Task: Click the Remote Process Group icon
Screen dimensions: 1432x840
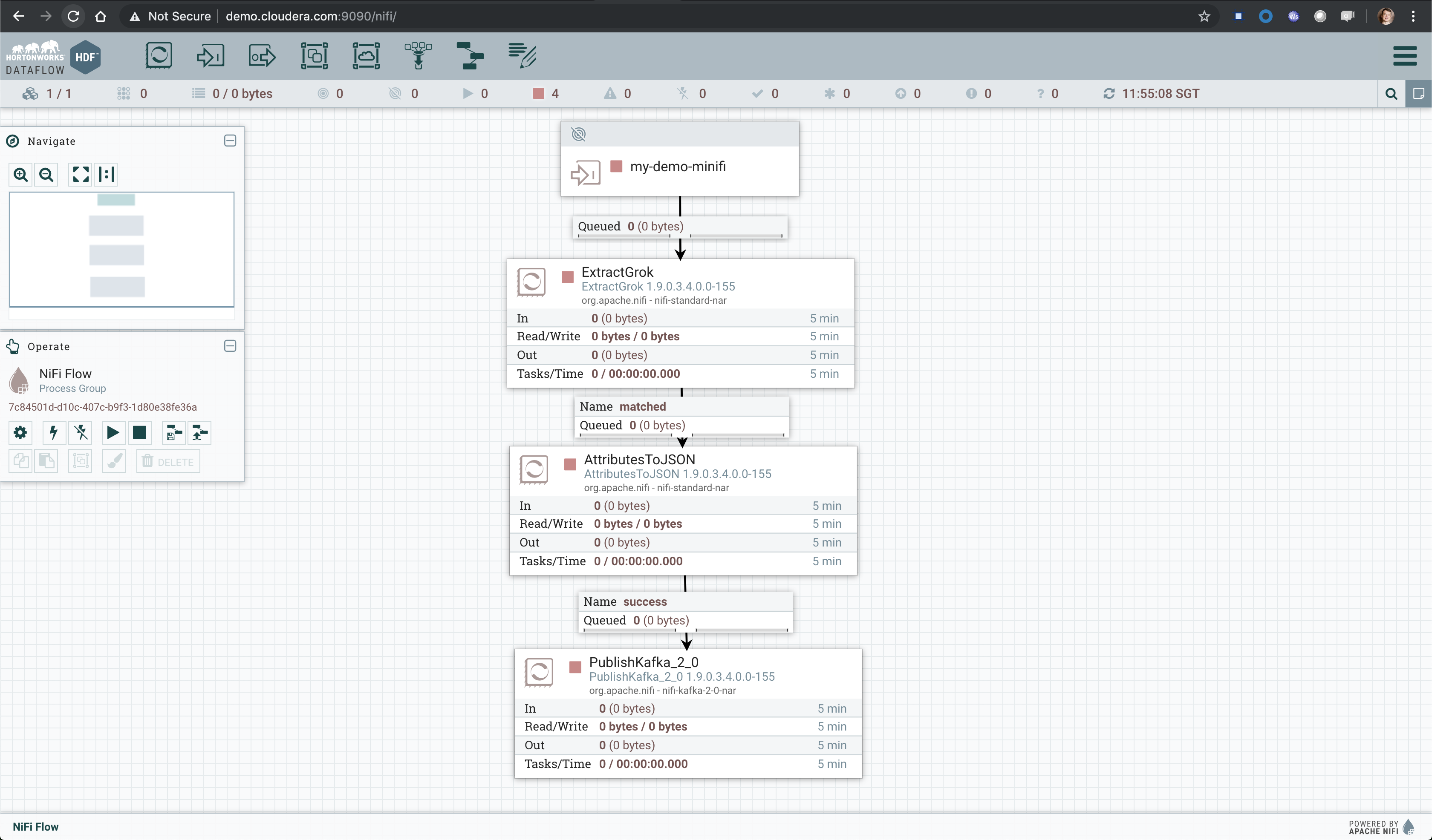Action: (x=366, y=56)
